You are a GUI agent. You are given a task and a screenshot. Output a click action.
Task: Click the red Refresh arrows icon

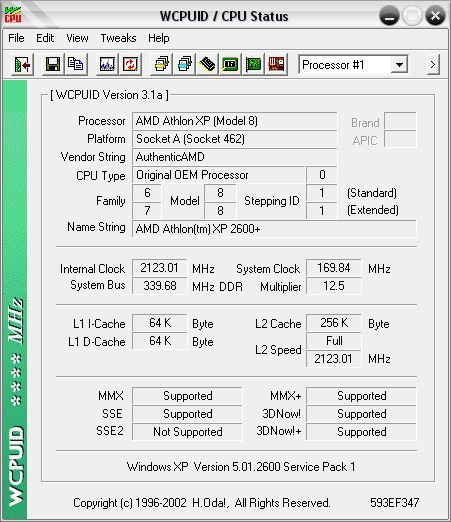click(130, 64)
